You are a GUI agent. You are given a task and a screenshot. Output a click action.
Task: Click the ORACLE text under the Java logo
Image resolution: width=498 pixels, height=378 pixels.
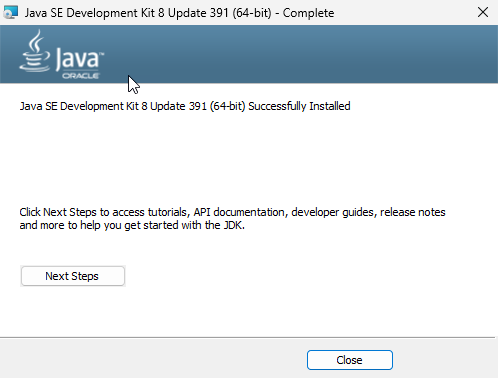(x=80, y=76)
